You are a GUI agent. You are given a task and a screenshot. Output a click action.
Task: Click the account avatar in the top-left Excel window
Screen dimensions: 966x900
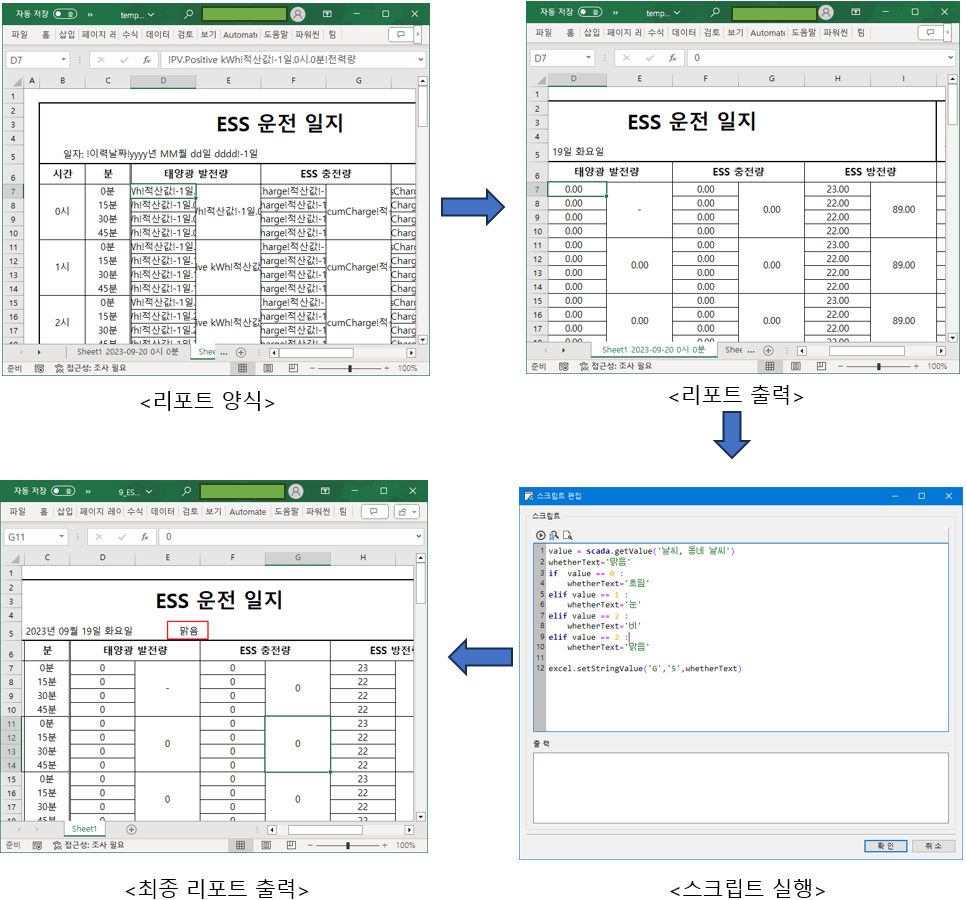pyautogui.click(x=299, y=15)
